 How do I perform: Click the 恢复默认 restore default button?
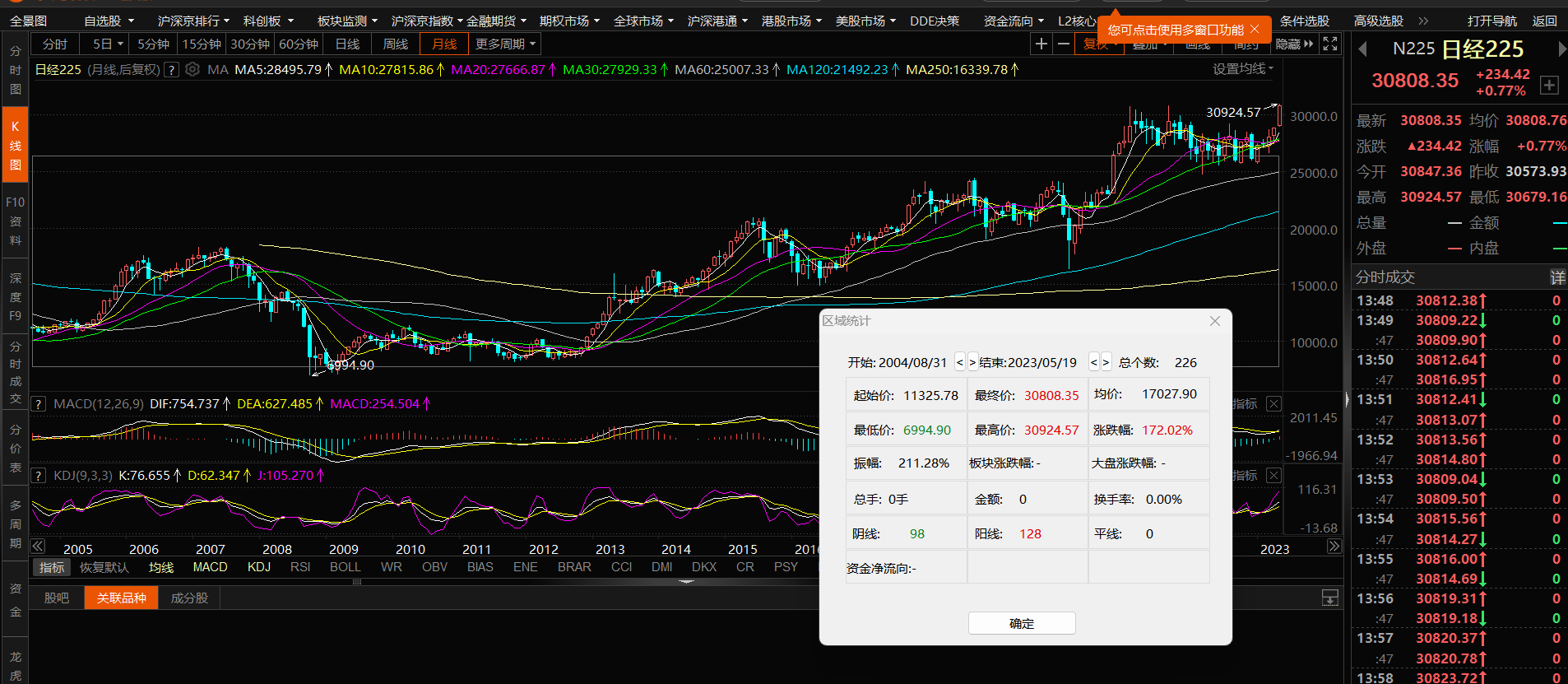(x=104, y=567)
